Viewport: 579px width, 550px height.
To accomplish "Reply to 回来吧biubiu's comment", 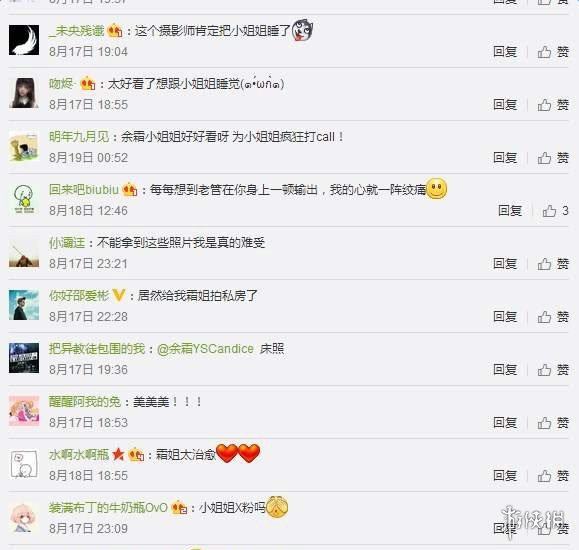I will tap(510, 211).
